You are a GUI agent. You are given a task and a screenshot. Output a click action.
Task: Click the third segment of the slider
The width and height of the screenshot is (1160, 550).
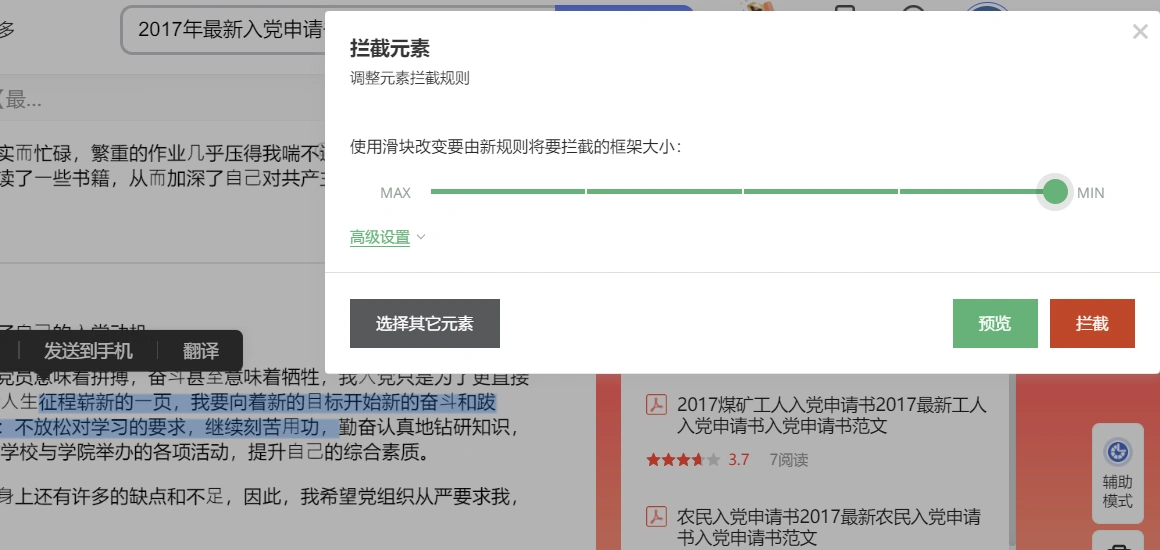820,192
